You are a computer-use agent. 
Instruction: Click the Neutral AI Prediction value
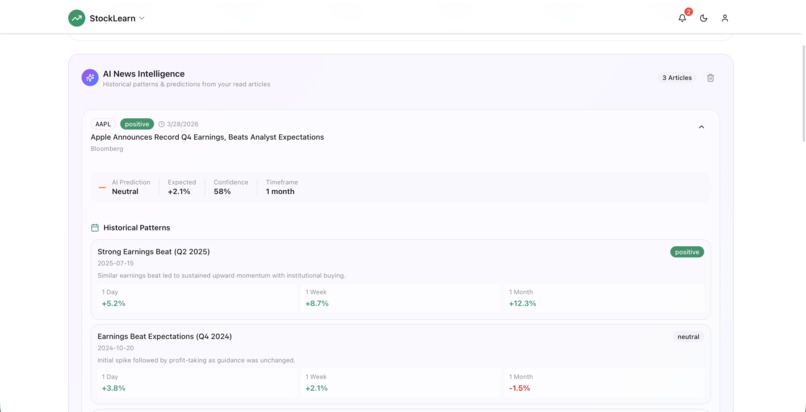125,192
